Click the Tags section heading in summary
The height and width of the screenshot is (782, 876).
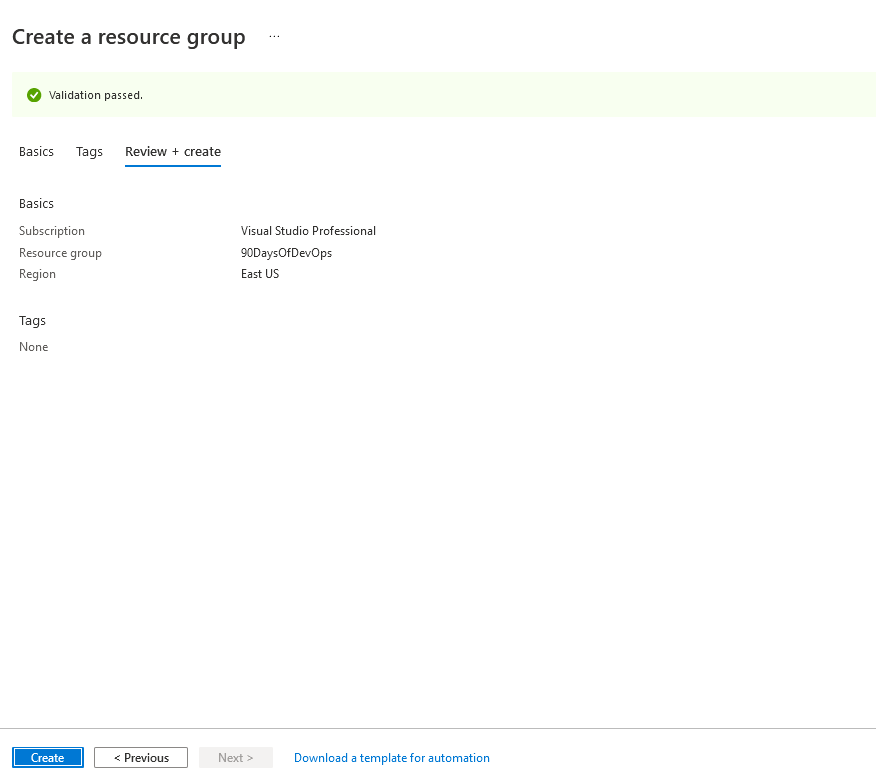[32, 321]
